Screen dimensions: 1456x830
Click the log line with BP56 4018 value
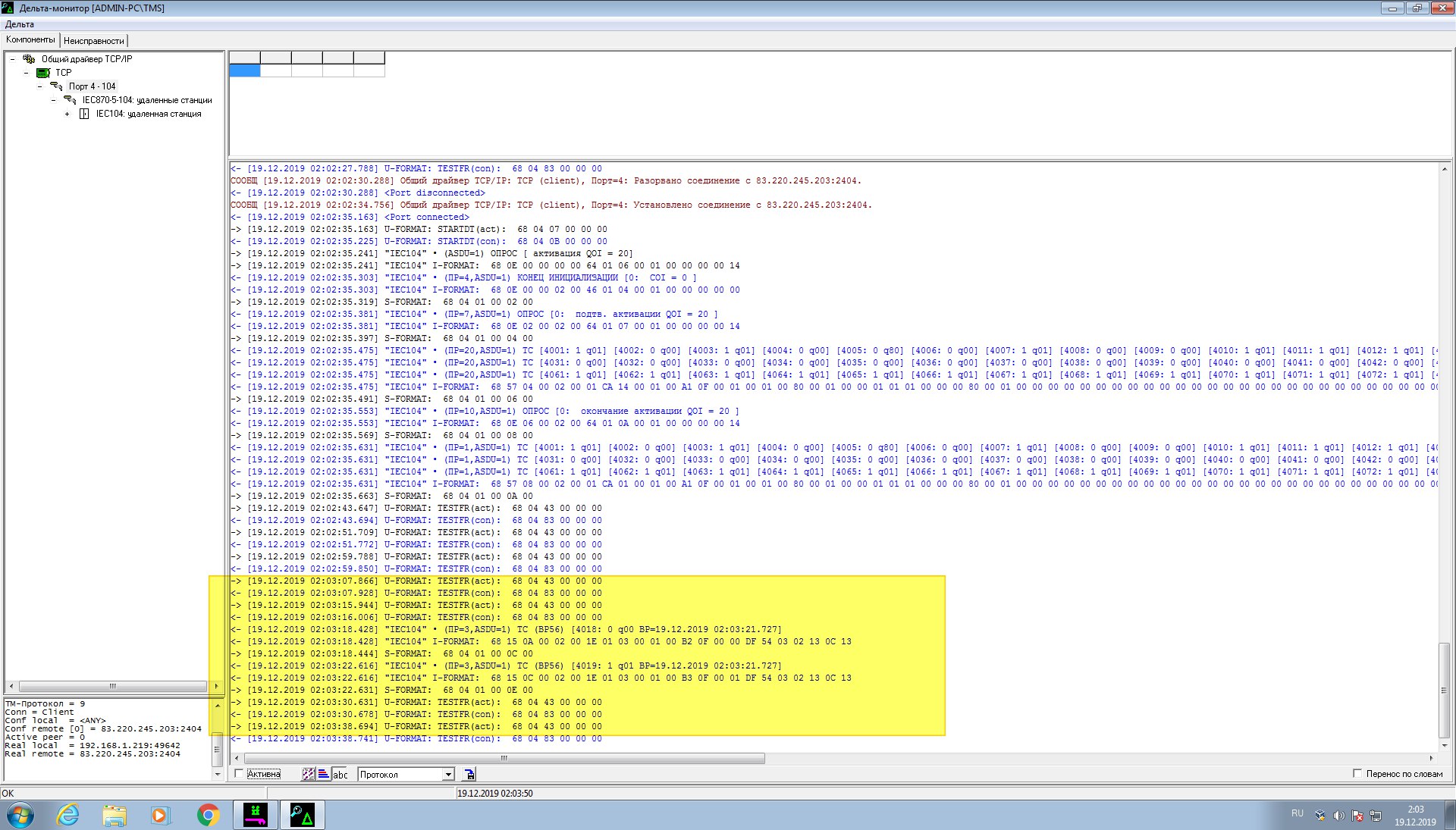[x=506, y=629]
